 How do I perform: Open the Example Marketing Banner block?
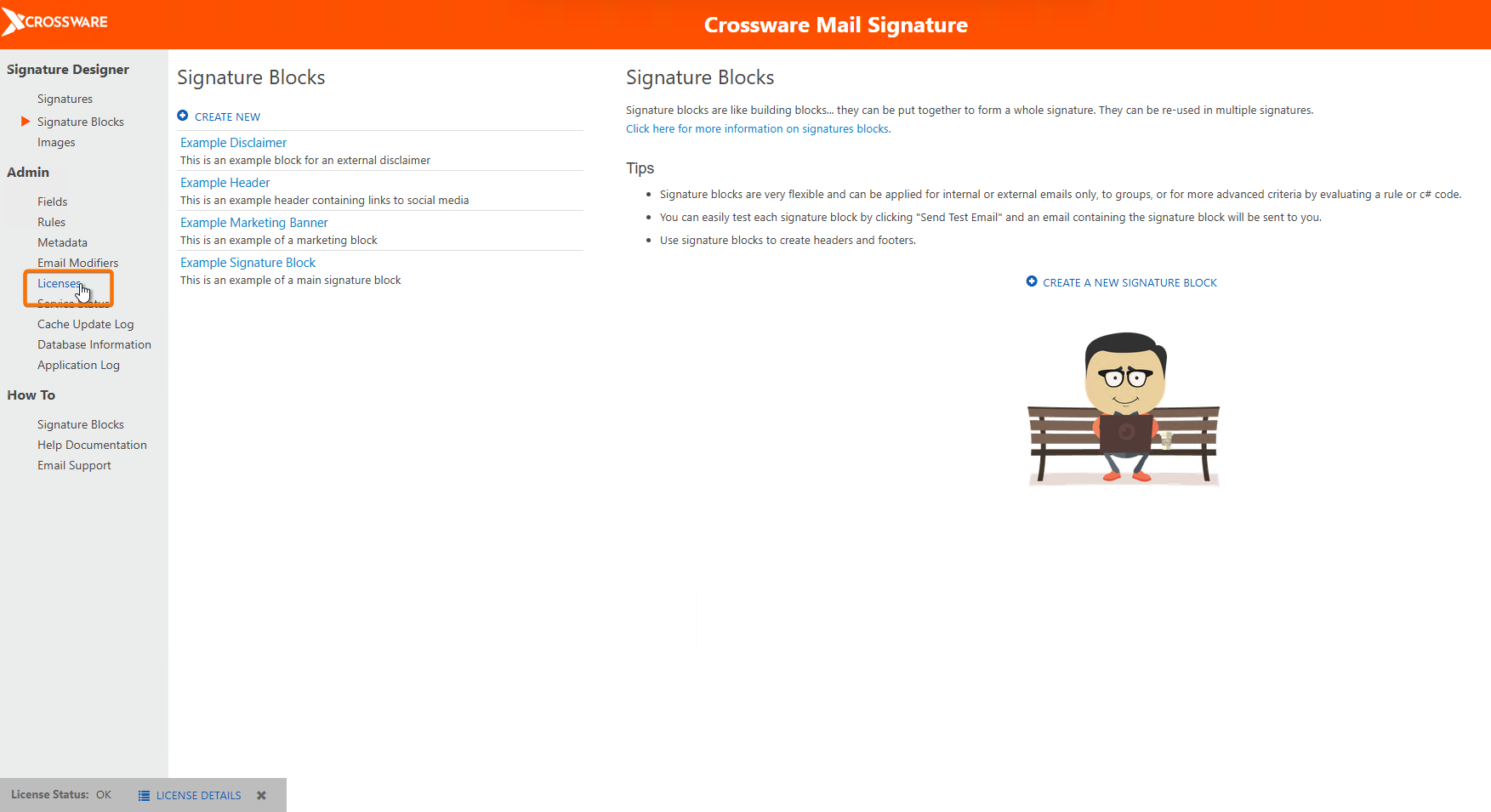[253, 223]
